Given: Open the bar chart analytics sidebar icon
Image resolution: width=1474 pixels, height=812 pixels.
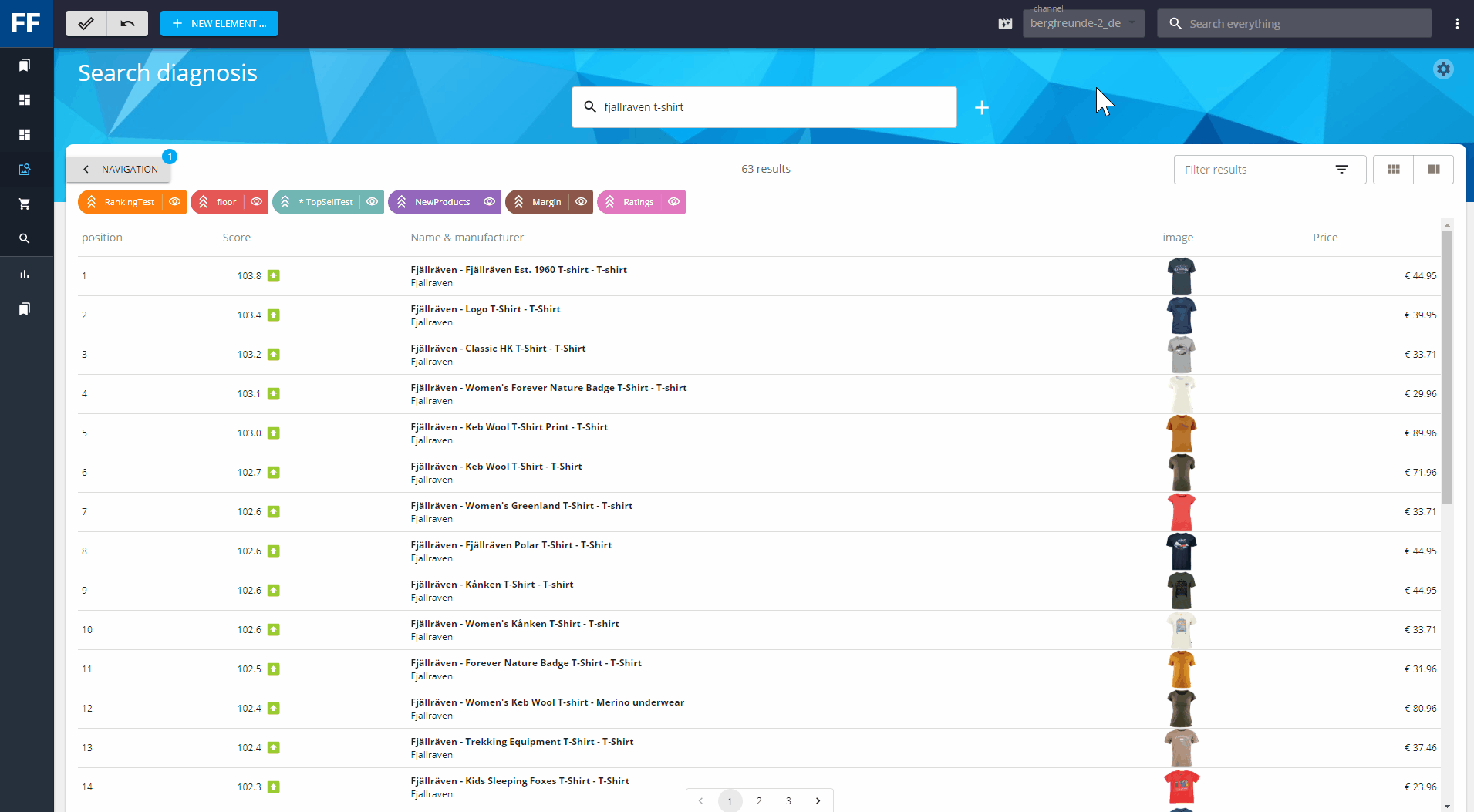Looking at the screenshot, I should [x=25, y=275].
